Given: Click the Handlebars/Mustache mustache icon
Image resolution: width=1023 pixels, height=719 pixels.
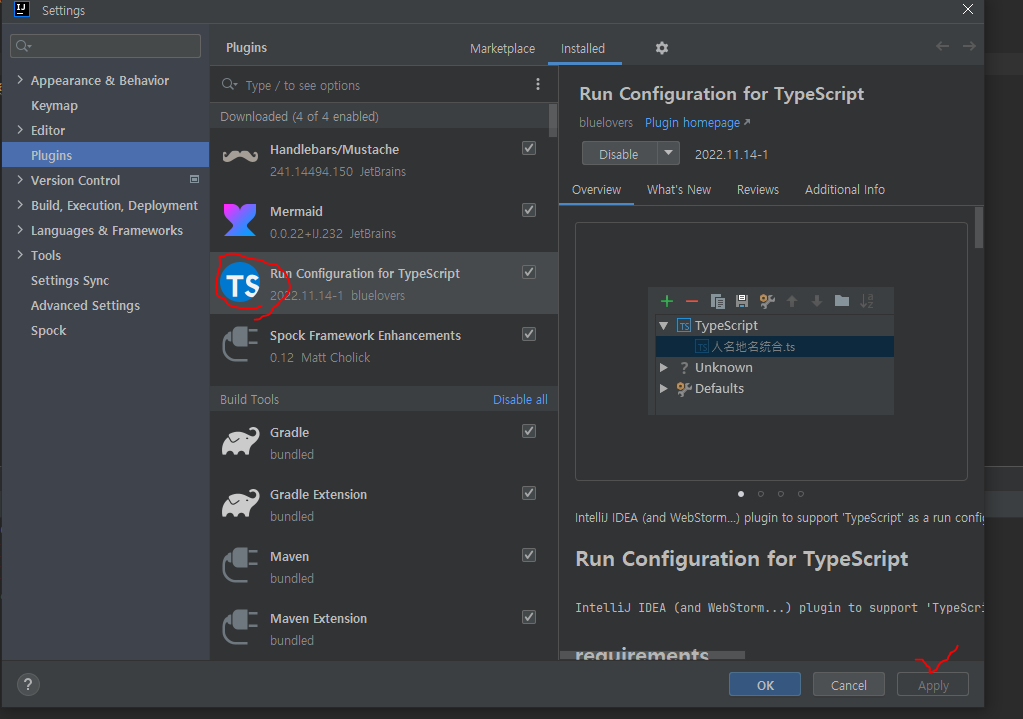Looking at the screenshot, I should point(240,157).
